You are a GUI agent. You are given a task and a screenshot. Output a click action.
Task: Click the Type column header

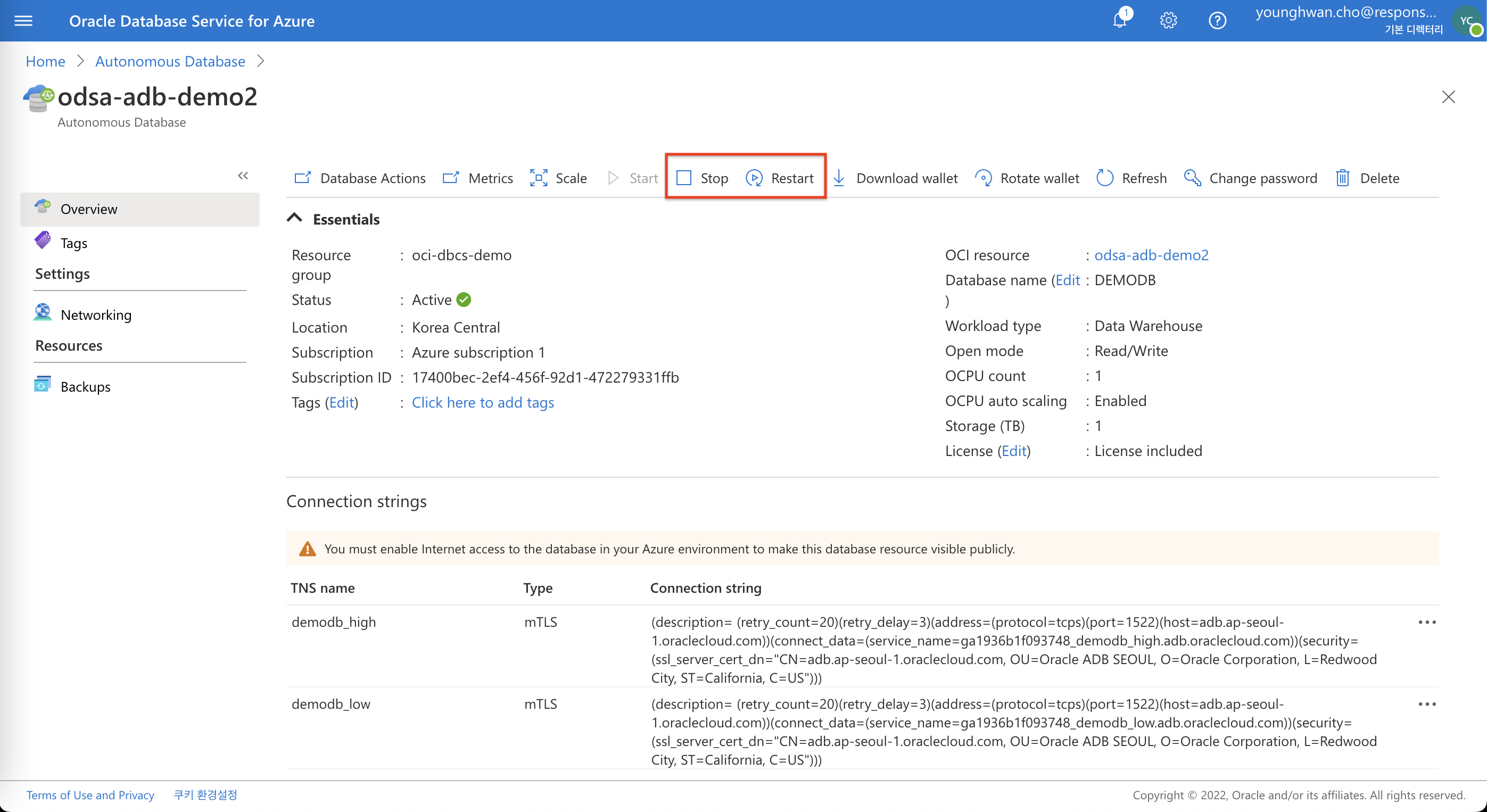(x=538, y=587)
